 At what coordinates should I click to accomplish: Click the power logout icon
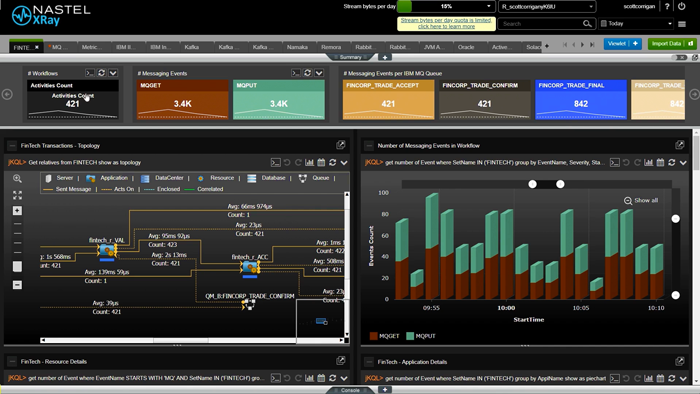[682, 6]
